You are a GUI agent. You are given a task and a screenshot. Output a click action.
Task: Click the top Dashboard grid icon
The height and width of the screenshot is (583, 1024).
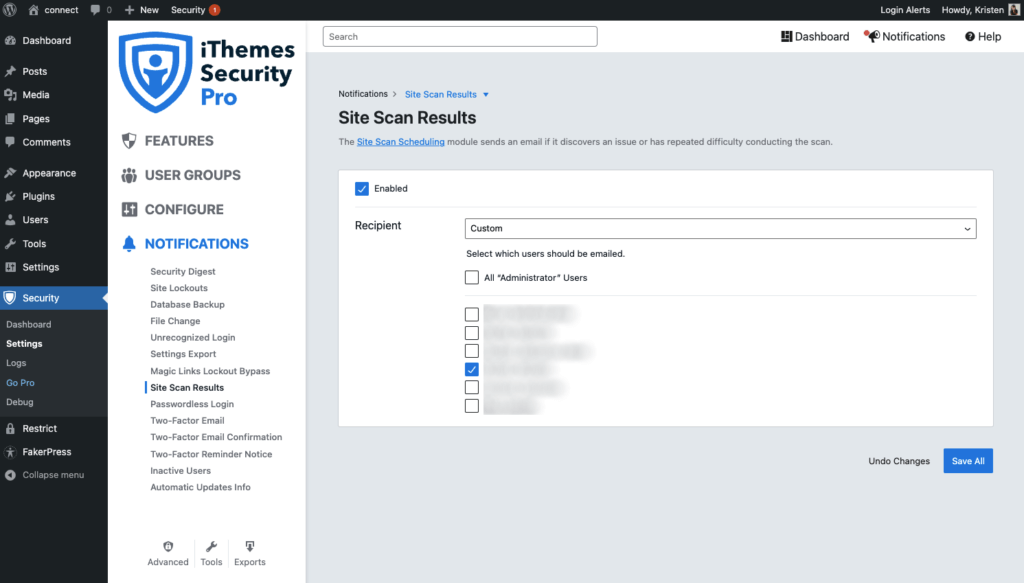[786, 37]
